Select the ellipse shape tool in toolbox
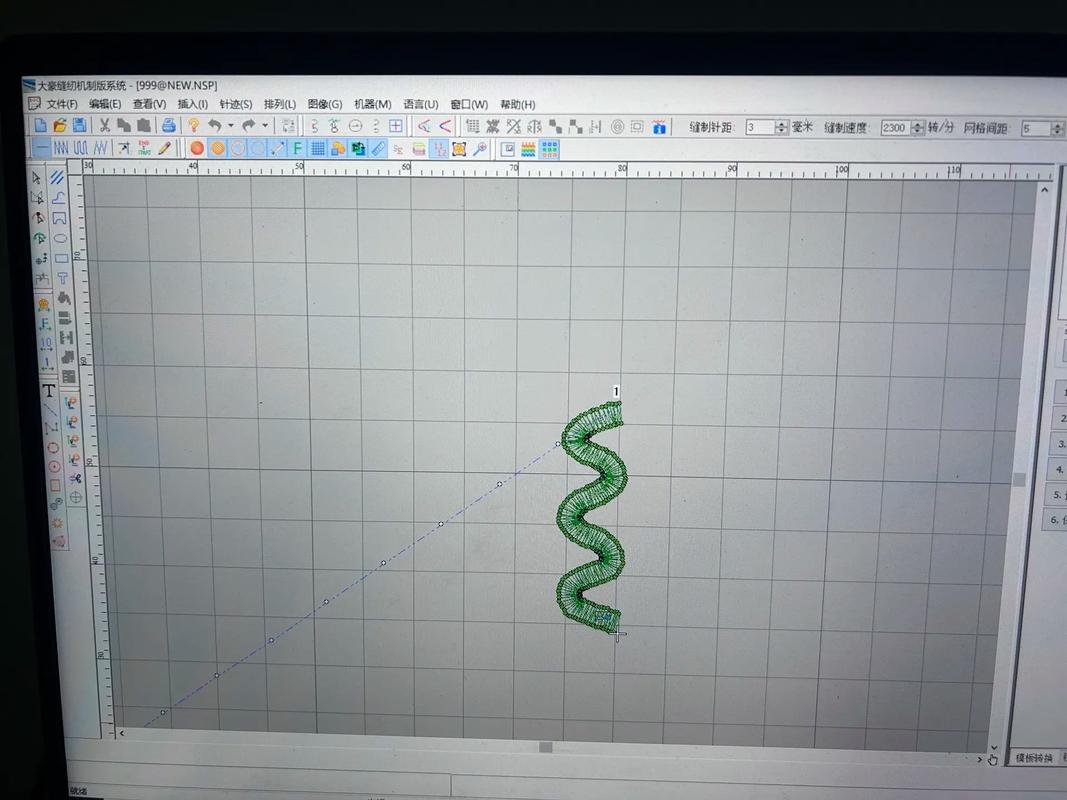This screenshot has width=1067, height=800. point(60,238)
